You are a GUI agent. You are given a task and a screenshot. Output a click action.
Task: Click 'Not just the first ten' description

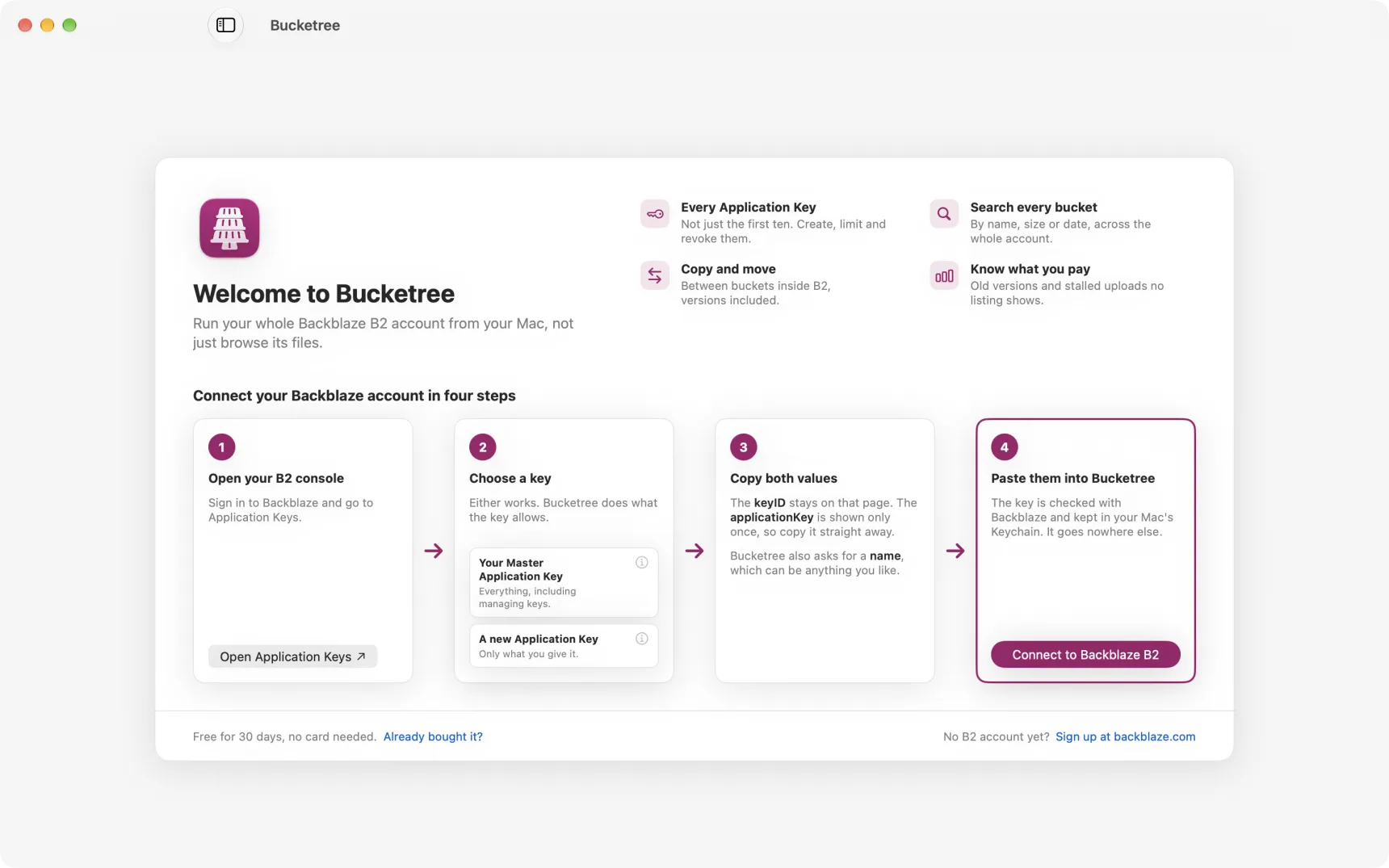[x=783, y=231]
